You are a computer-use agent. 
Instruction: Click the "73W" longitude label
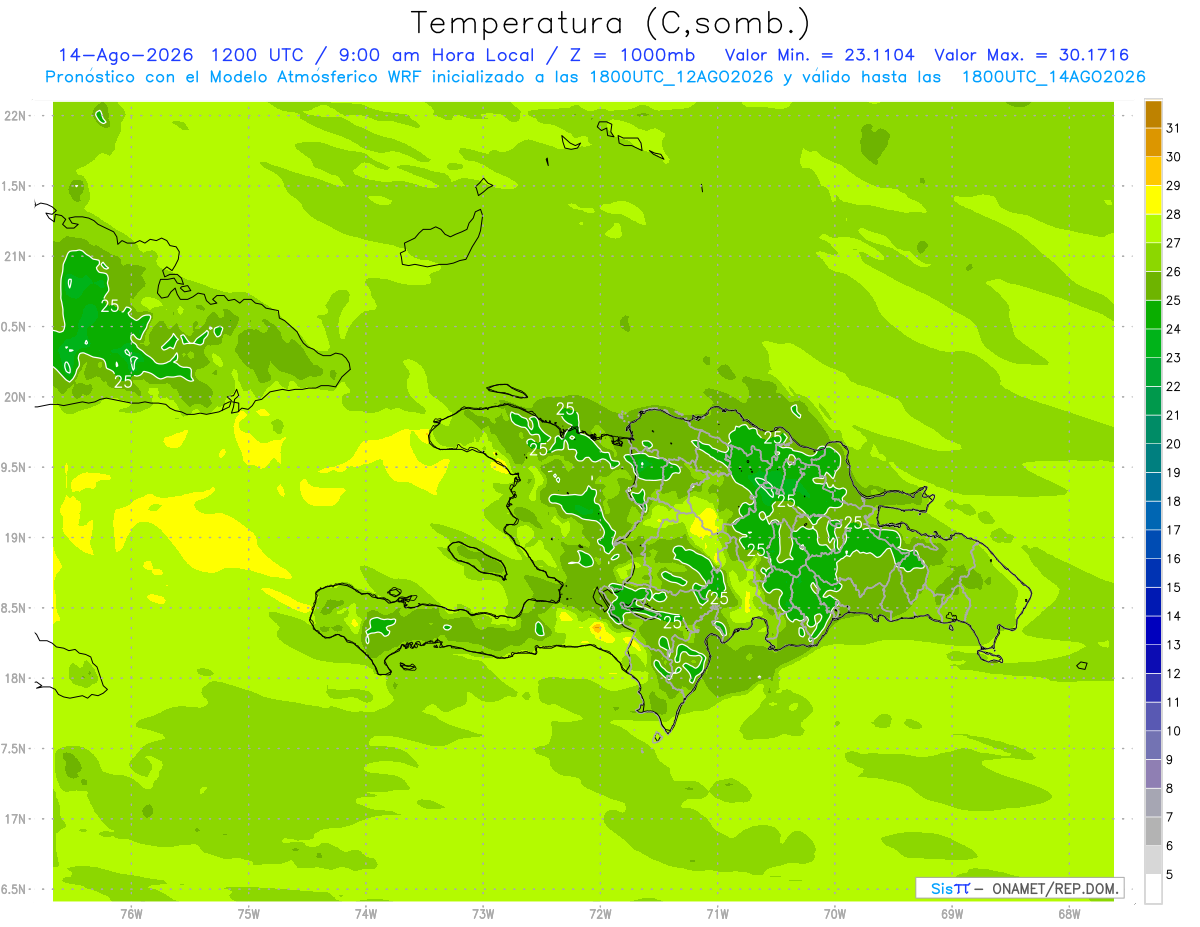coord(483,913)
